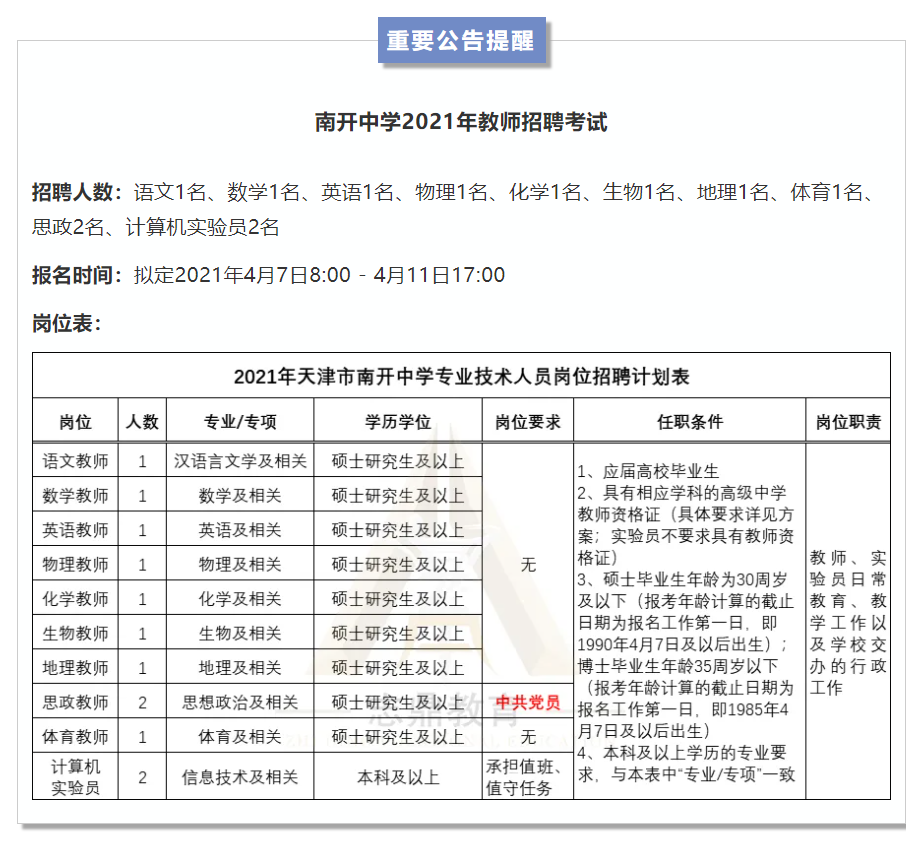Click the 体育及相关 cell
The width and height of the screenshot is (917, 841).
(x=240, y=736)
